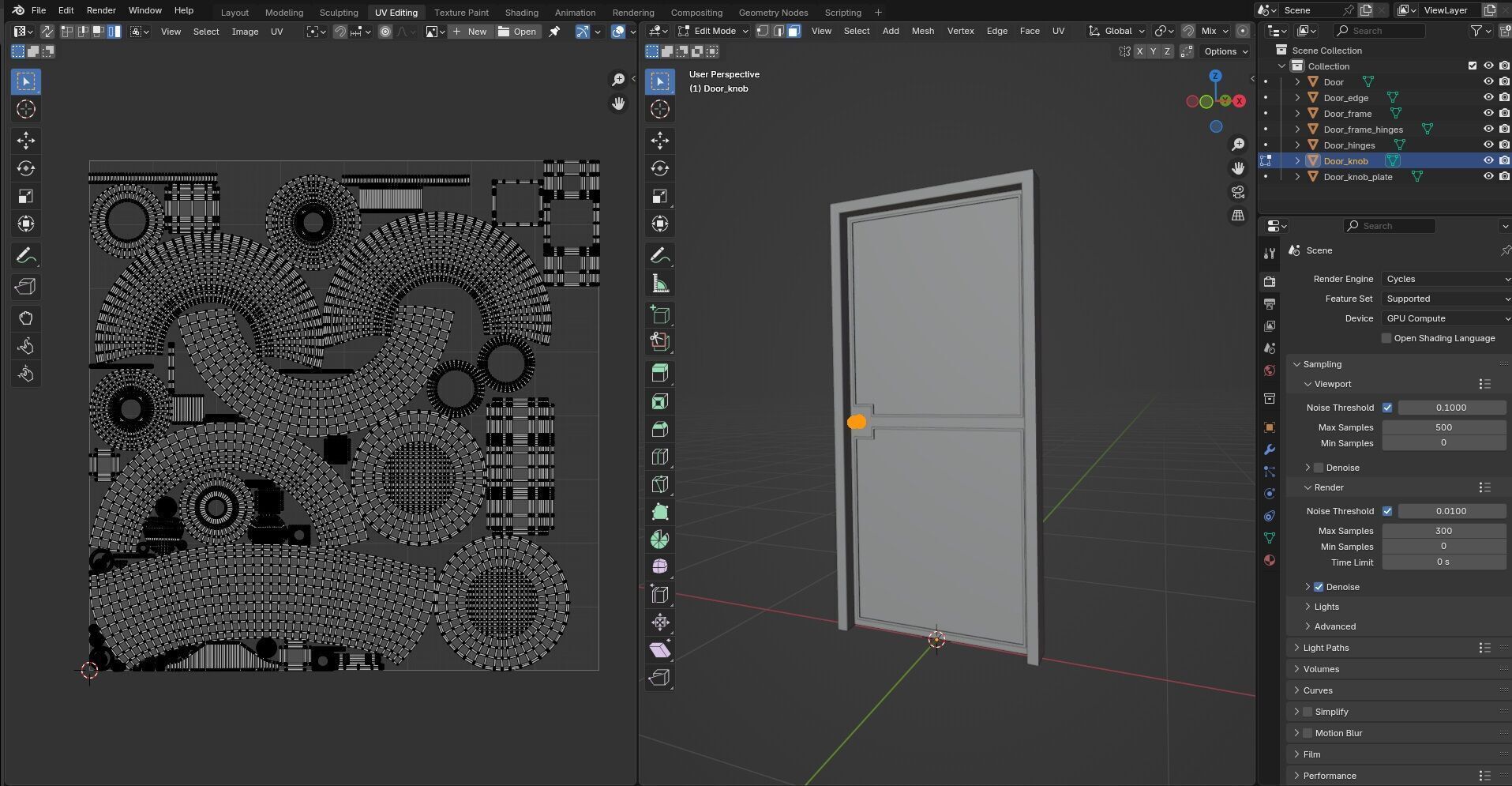1512x786 pixels.
Task: Open the Material properties tab
Action: [1270, 560]
